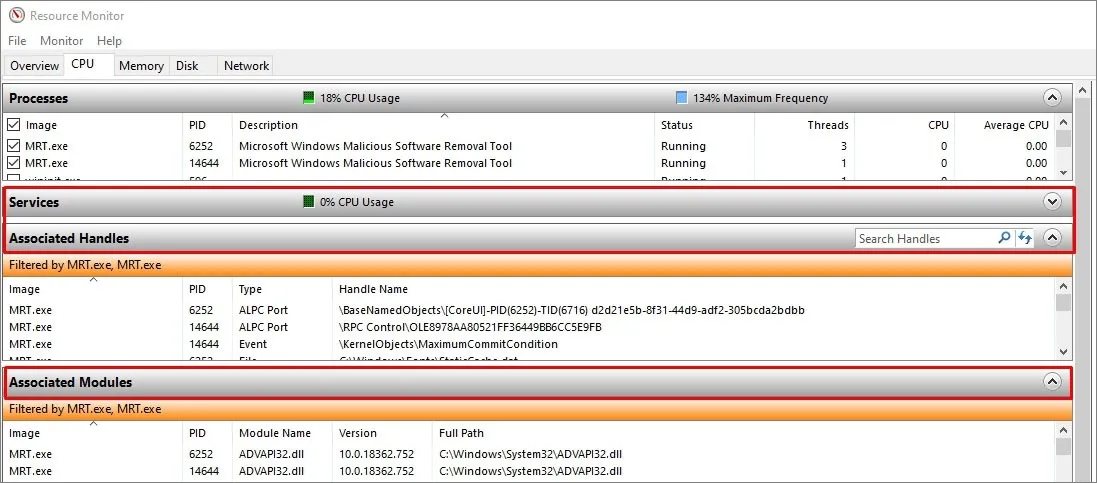Viewport: 1097px width, 483px height.
Task: Click the Processes section header title
Action: pyautogui.click(x=38, y=98)
